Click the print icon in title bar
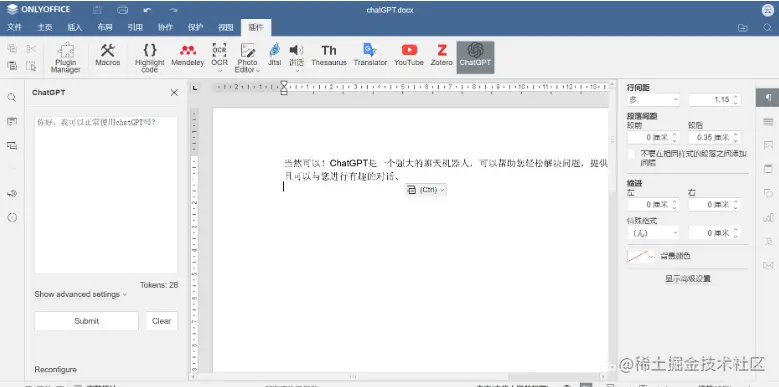Viewport: 779px width, 387px height. [122, 10]
